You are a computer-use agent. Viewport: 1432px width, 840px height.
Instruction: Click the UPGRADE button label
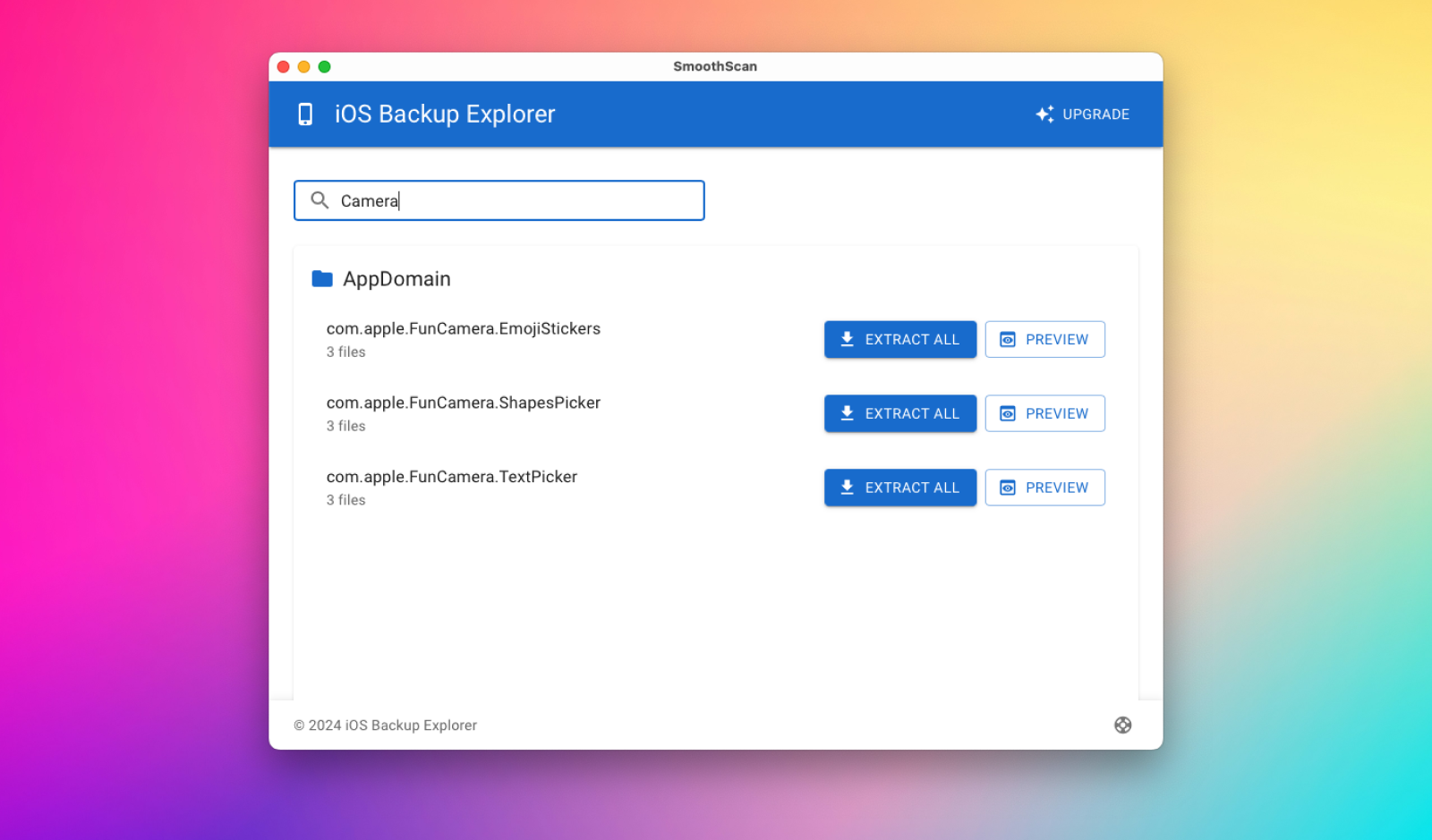1095,115
